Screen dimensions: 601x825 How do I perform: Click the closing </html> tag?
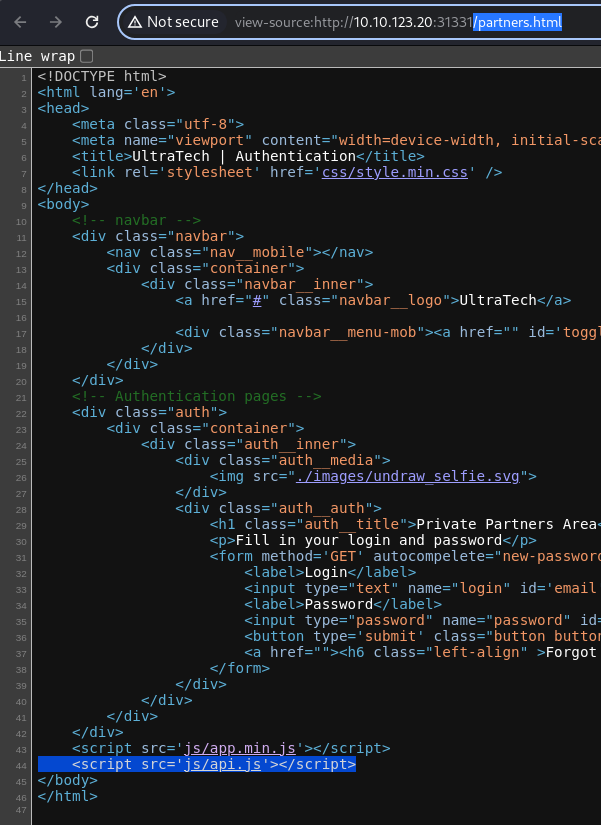(x=67, y=796)
